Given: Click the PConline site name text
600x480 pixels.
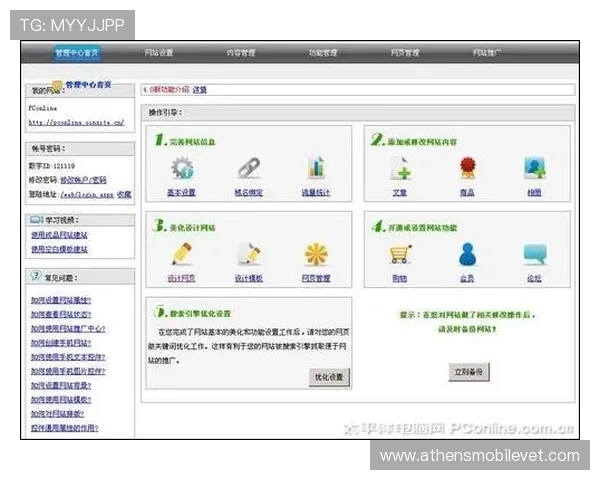Looking at the screenshot, I should (x=43, y=108).
